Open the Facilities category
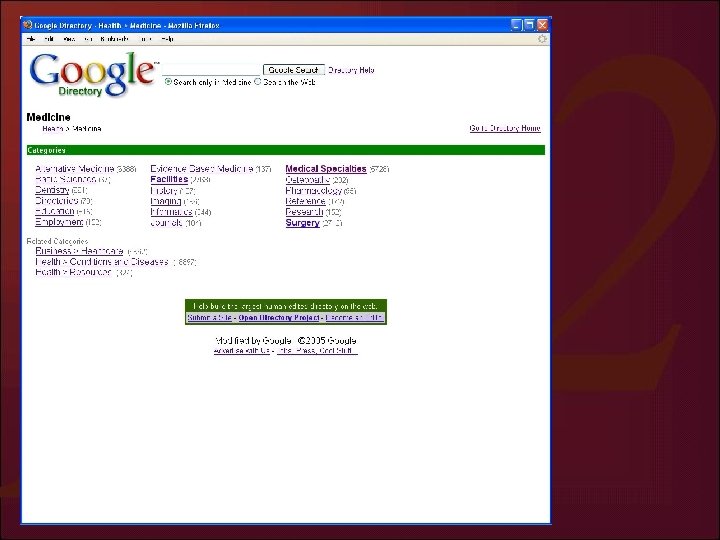Screen dimensions: 720x540 tap(169, 179)
